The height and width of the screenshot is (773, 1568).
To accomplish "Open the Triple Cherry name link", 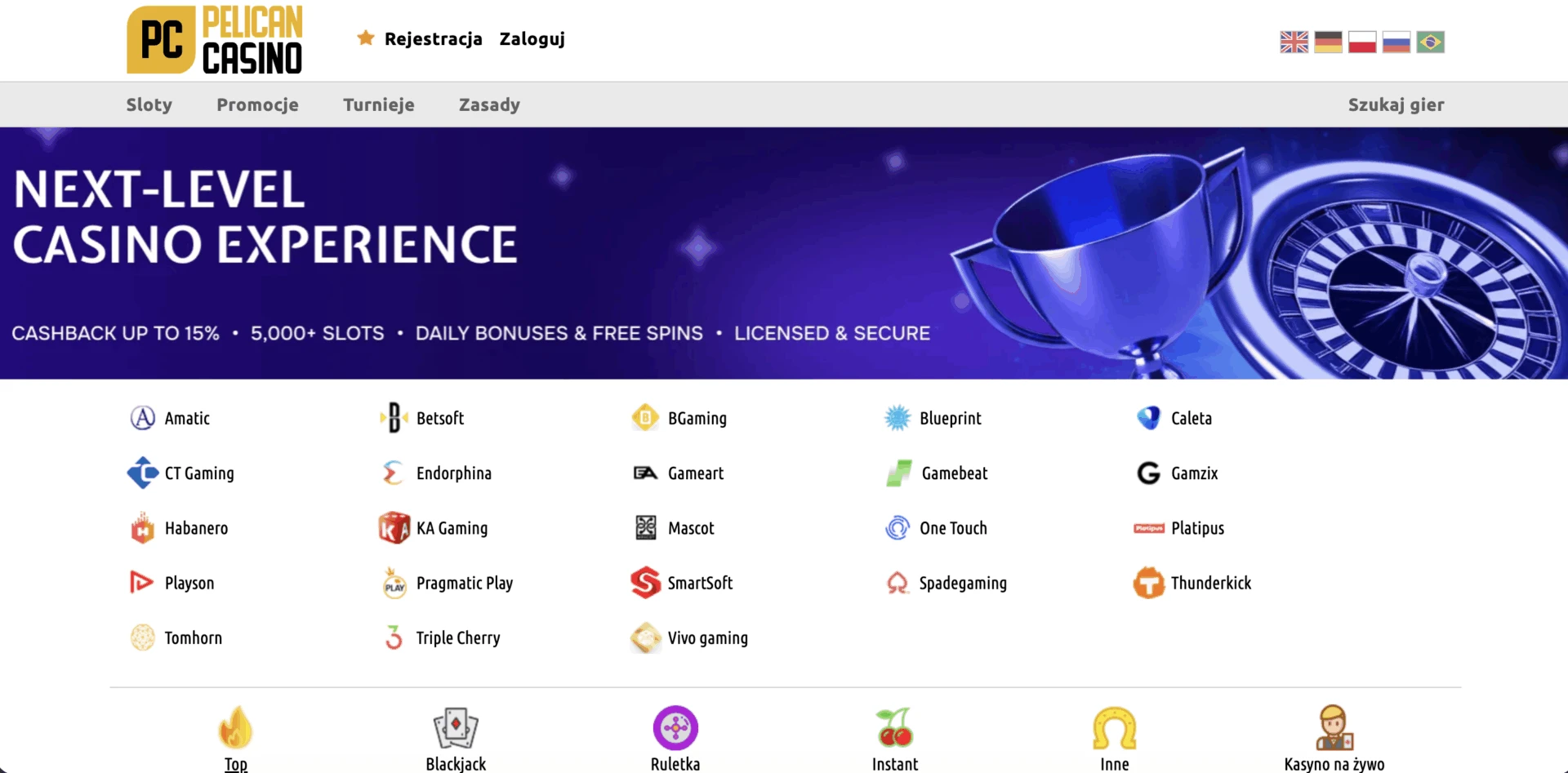I will point(458,638).
